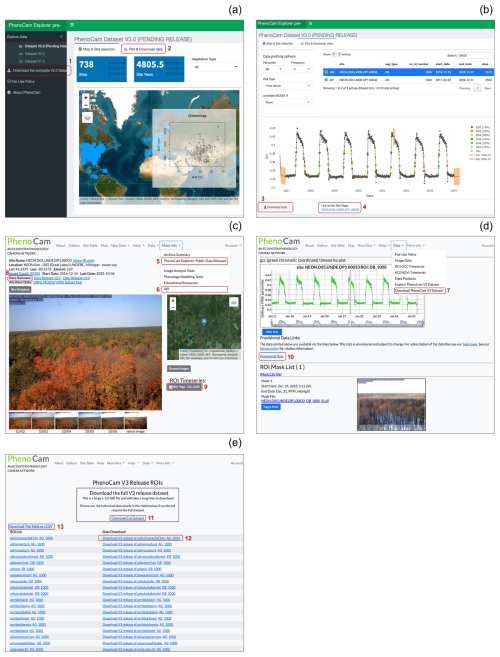Click the PNG Plot button in panel (d)
This screenshot has height=657, width=500.
272,332
